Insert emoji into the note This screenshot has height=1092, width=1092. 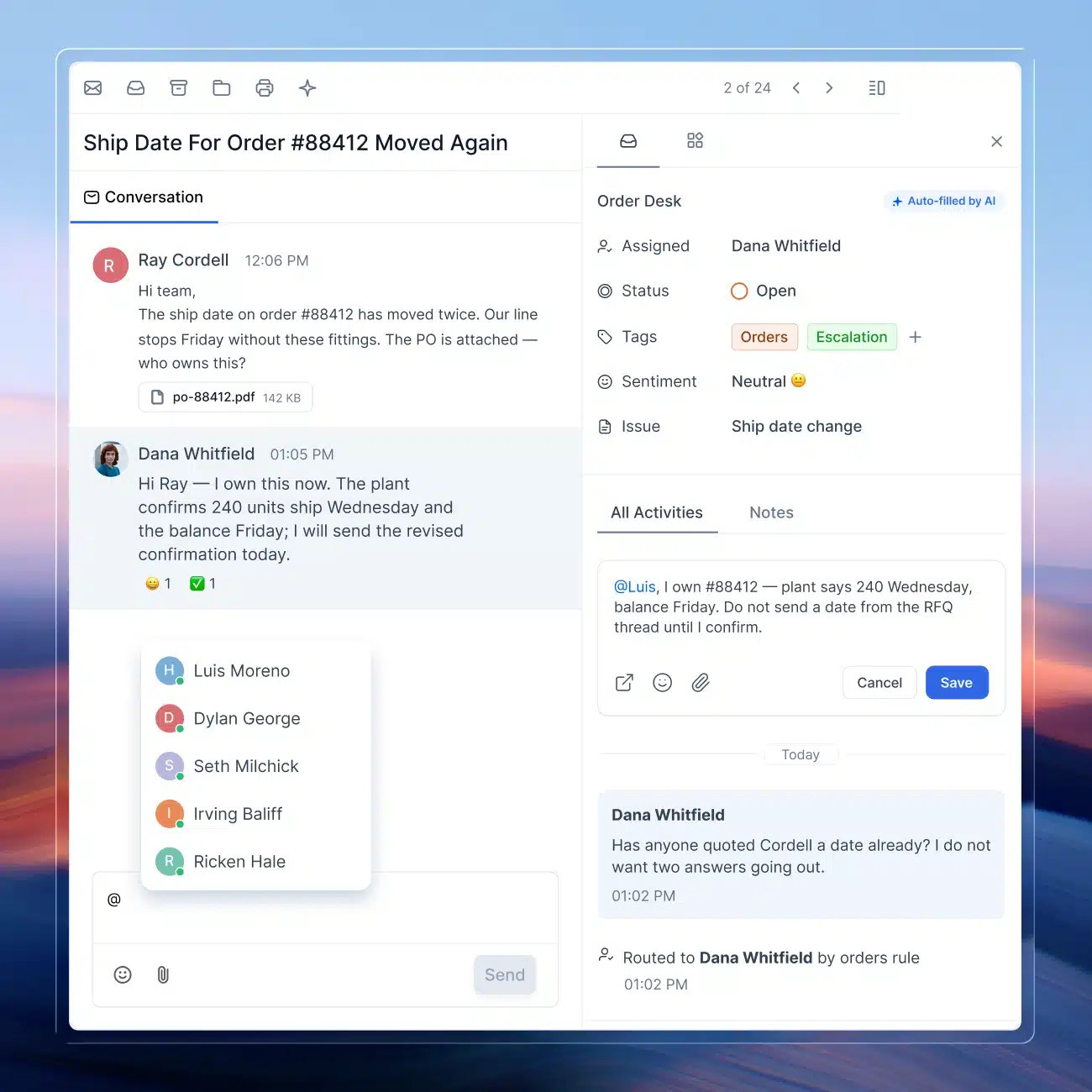click(x=663, y=683)
